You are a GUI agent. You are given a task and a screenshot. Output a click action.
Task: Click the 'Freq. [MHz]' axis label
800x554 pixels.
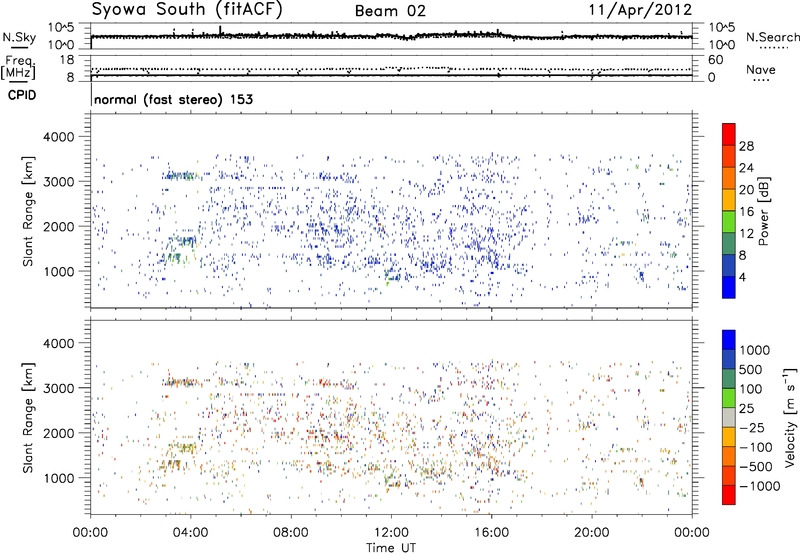tap(18, 67)
